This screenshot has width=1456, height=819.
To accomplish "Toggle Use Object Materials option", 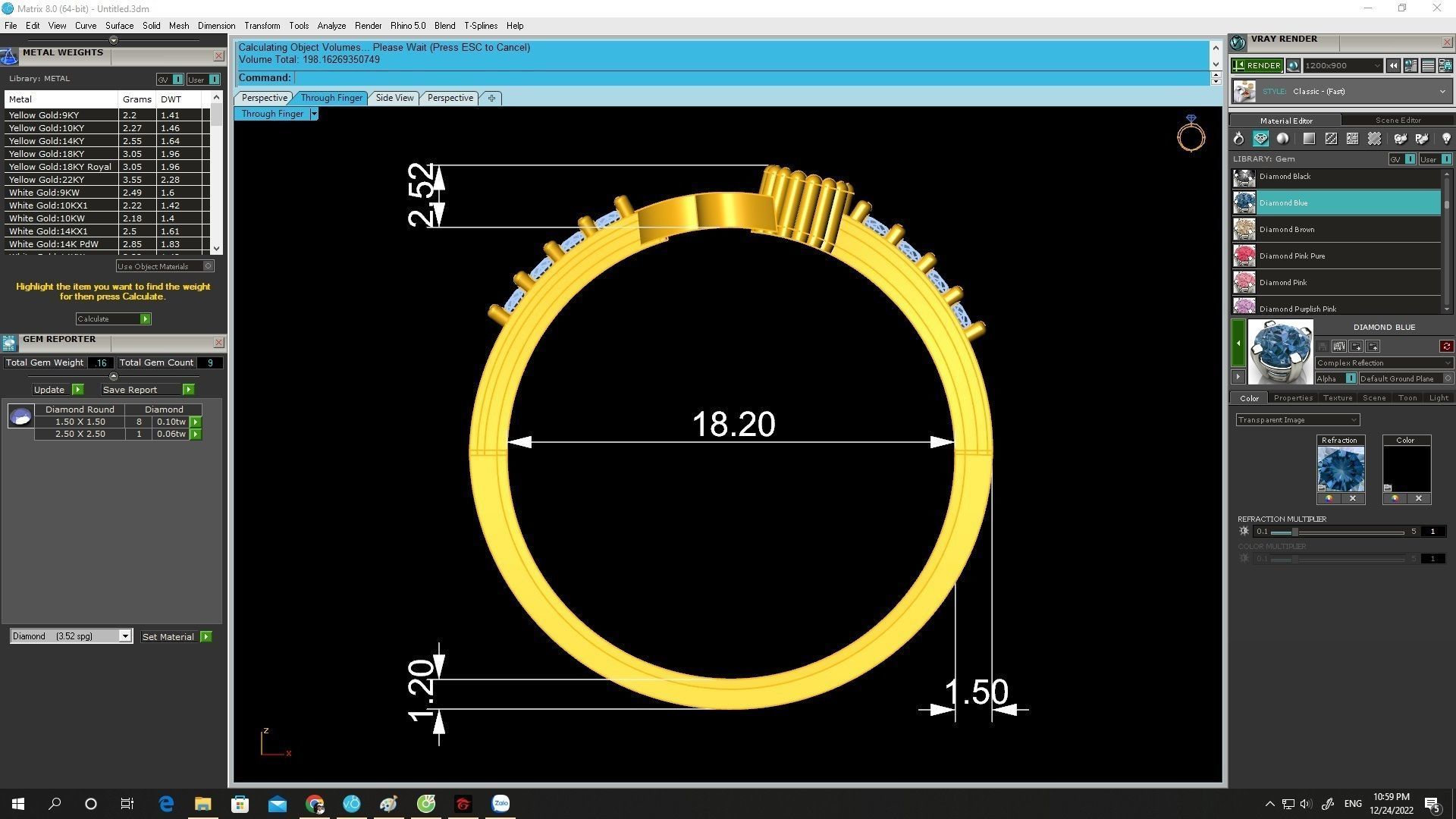I will (208, 266).
